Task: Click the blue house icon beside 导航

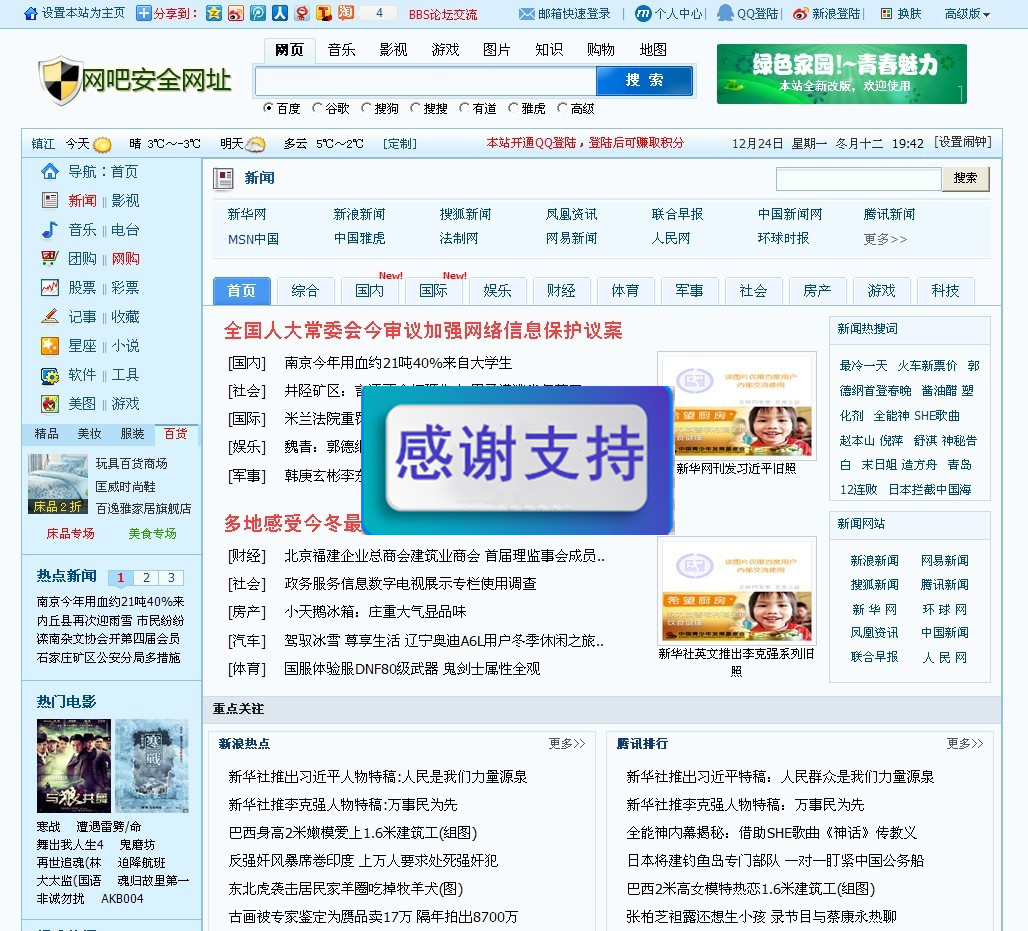Action: (x=50, y=172)
